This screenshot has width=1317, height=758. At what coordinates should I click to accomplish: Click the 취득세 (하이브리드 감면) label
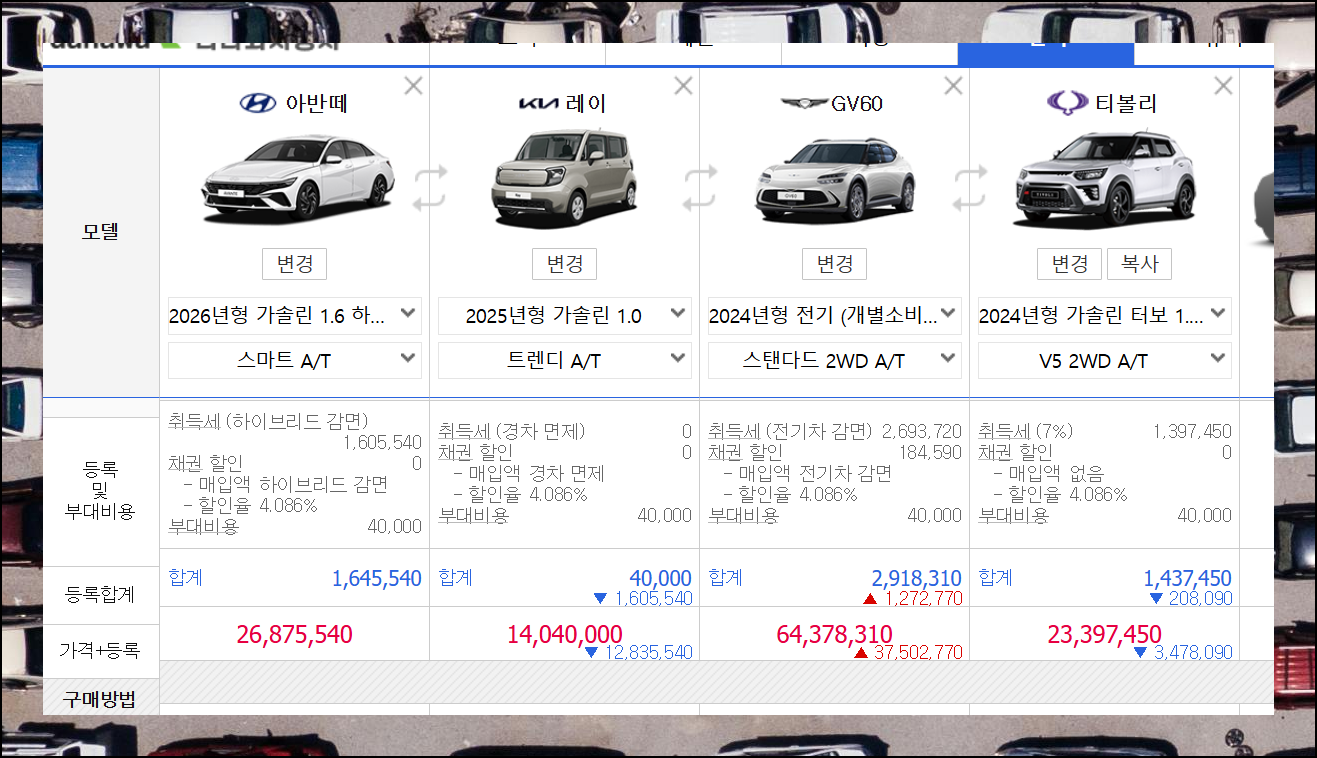click(x=268, y=421)
